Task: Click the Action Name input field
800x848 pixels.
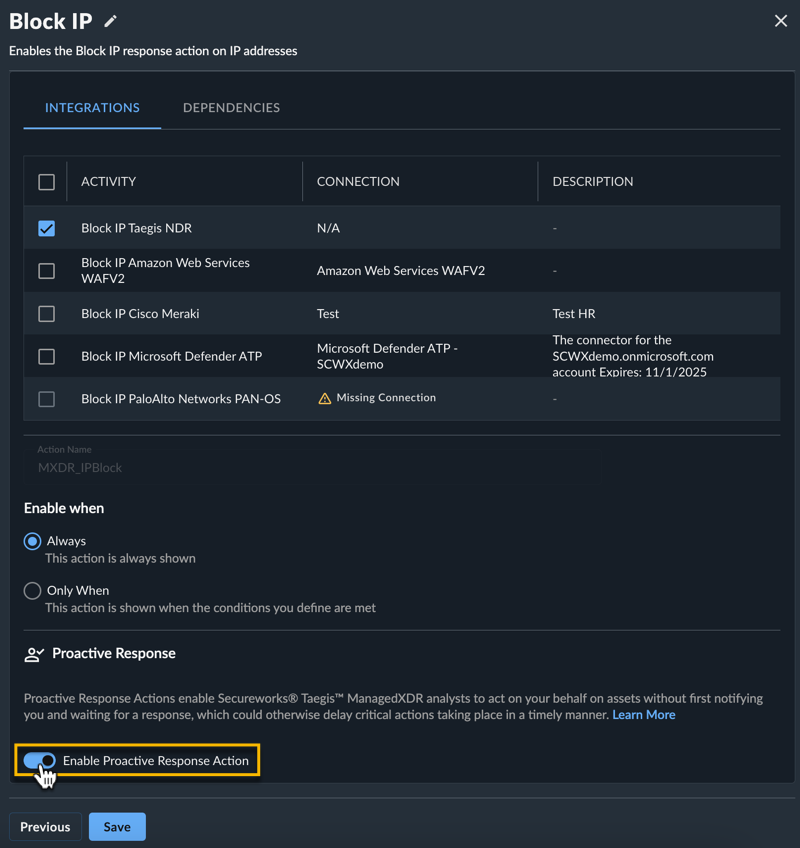Action: [313, 463]
